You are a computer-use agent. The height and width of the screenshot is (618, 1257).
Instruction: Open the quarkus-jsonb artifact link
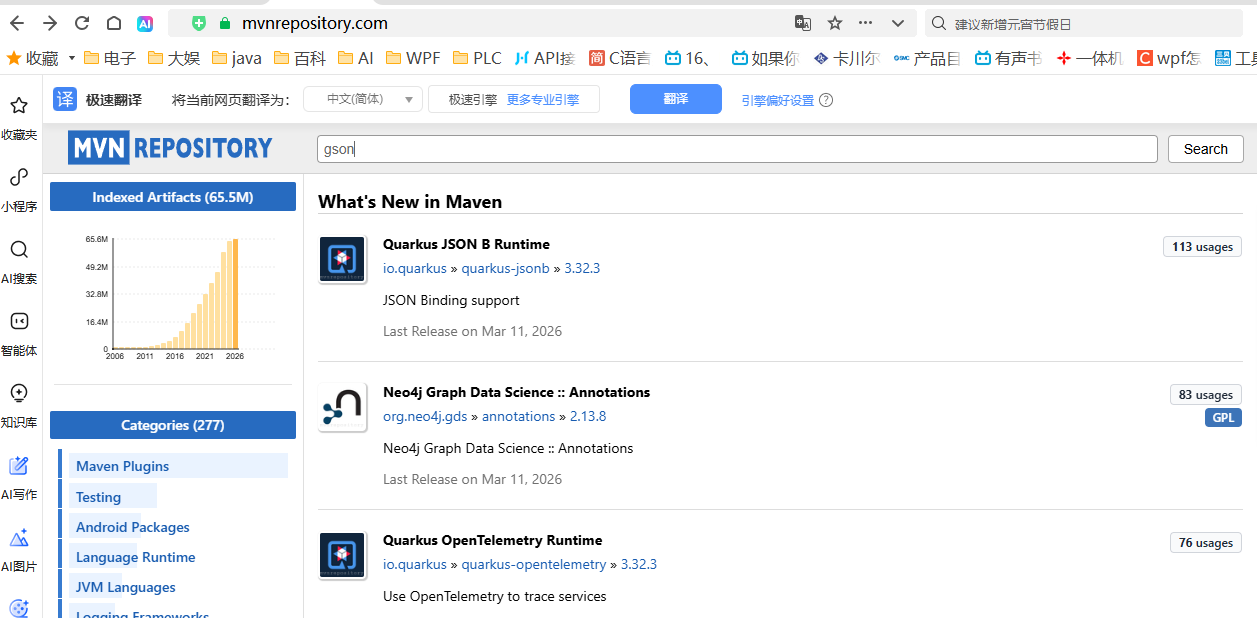click(505, 268)
